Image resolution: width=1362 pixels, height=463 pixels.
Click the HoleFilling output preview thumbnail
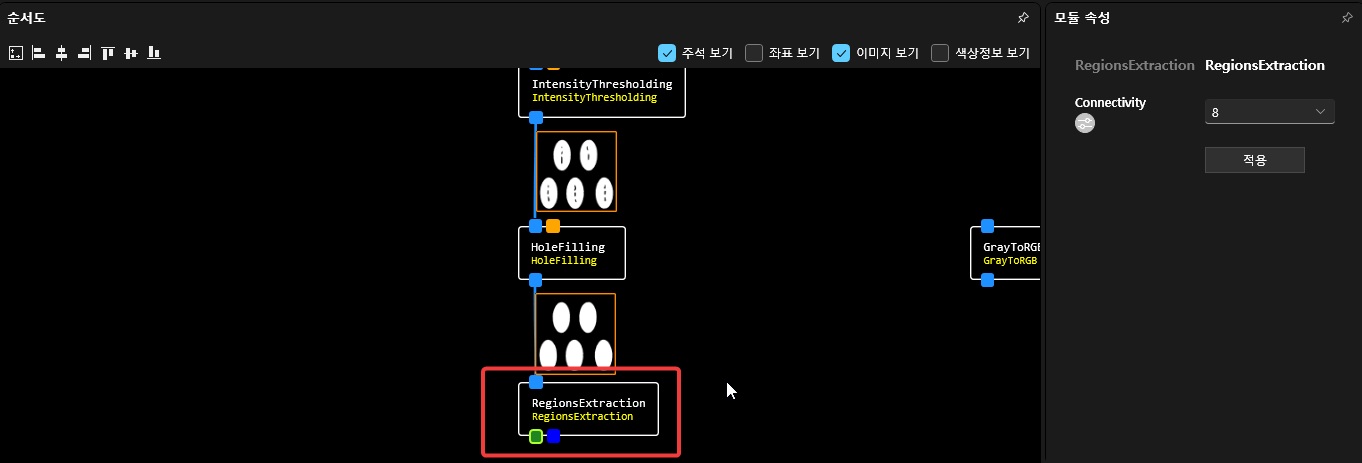pyautogui.click(x=575, y=333)
